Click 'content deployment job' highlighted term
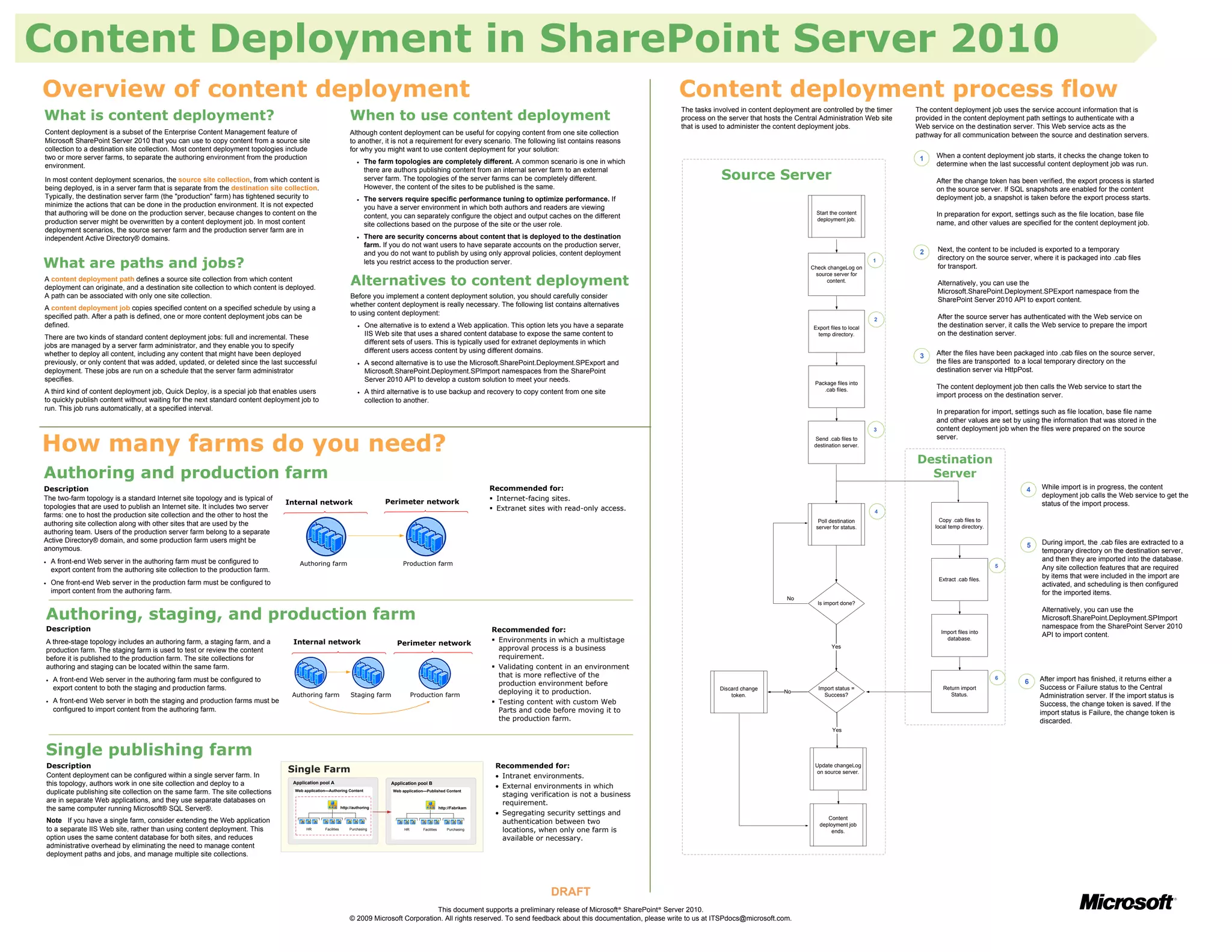This screenshot has width=1232, height=952. 90,308
